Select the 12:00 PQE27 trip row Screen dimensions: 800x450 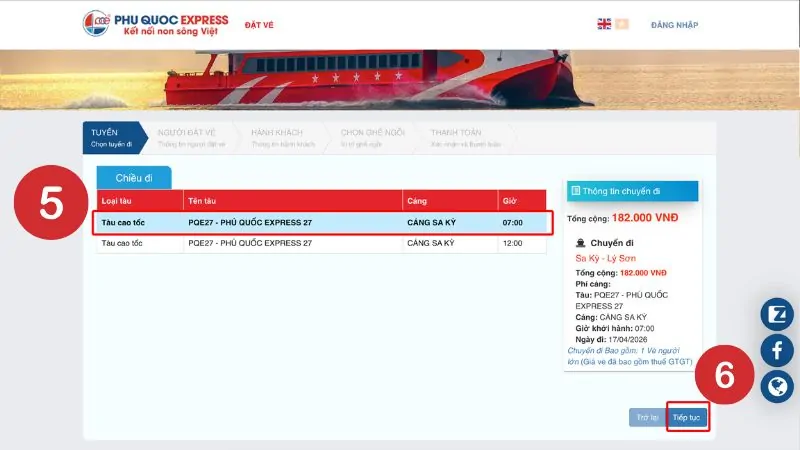pos(321,243)
